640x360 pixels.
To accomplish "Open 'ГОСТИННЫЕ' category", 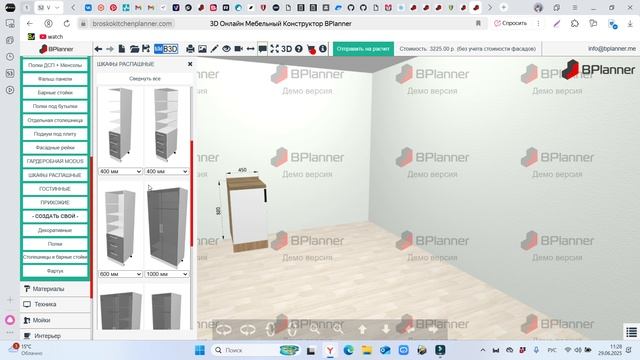I will tap(55, 189).
